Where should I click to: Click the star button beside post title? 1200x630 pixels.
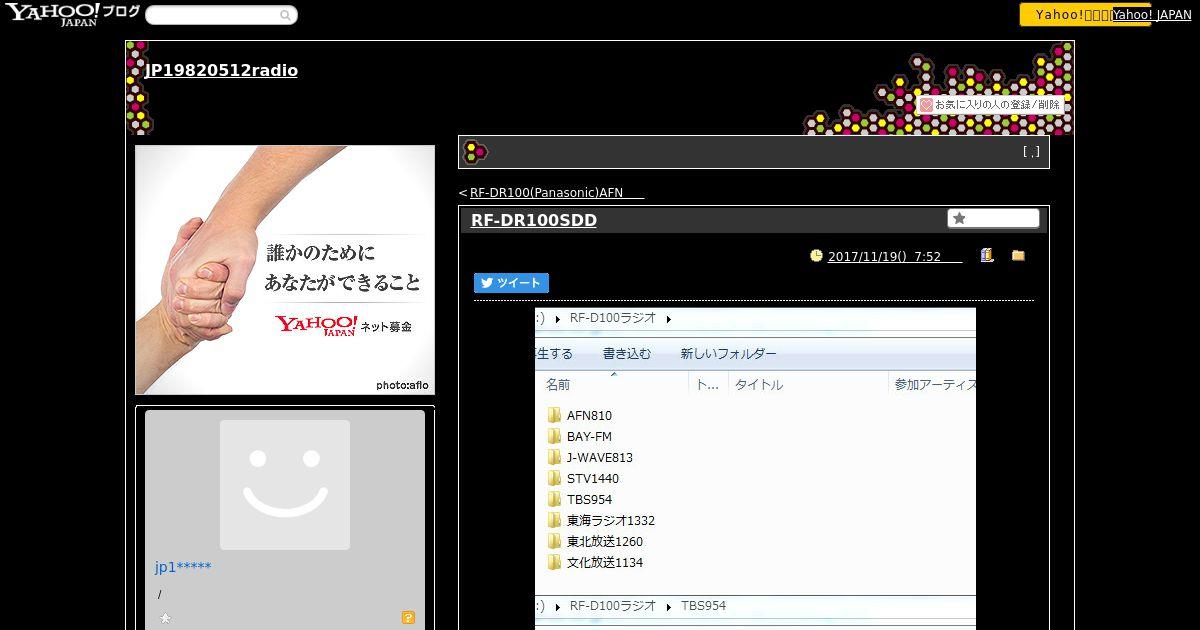pyautogui.click(x=993, y=218)
